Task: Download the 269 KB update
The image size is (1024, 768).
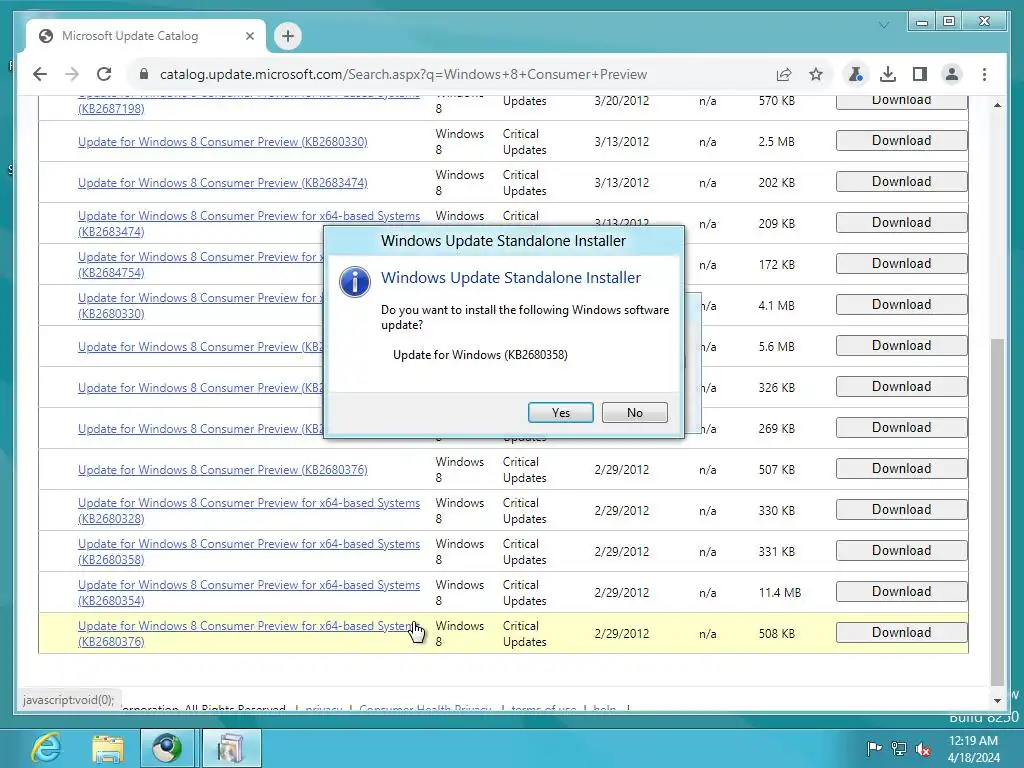Action: 901,428
